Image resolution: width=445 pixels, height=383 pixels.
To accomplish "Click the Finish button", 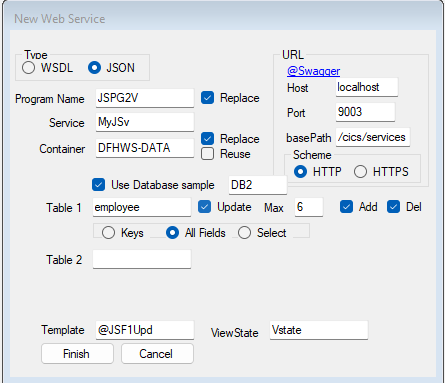I will (77, 354).
